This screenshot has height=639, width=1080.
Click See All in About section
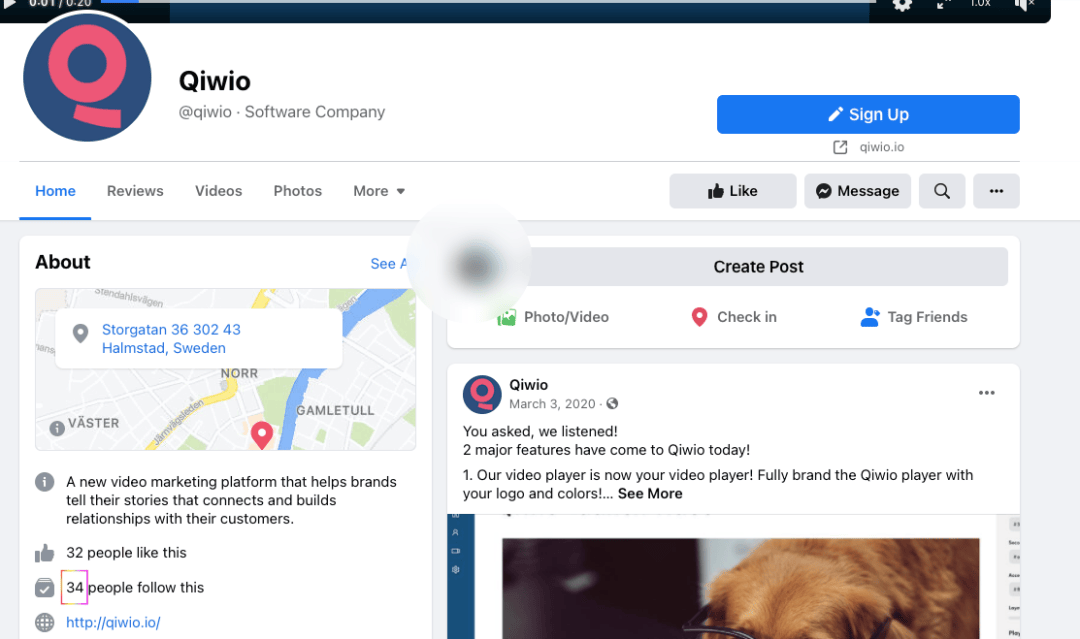pyautogui.click(x=389, y=264)
